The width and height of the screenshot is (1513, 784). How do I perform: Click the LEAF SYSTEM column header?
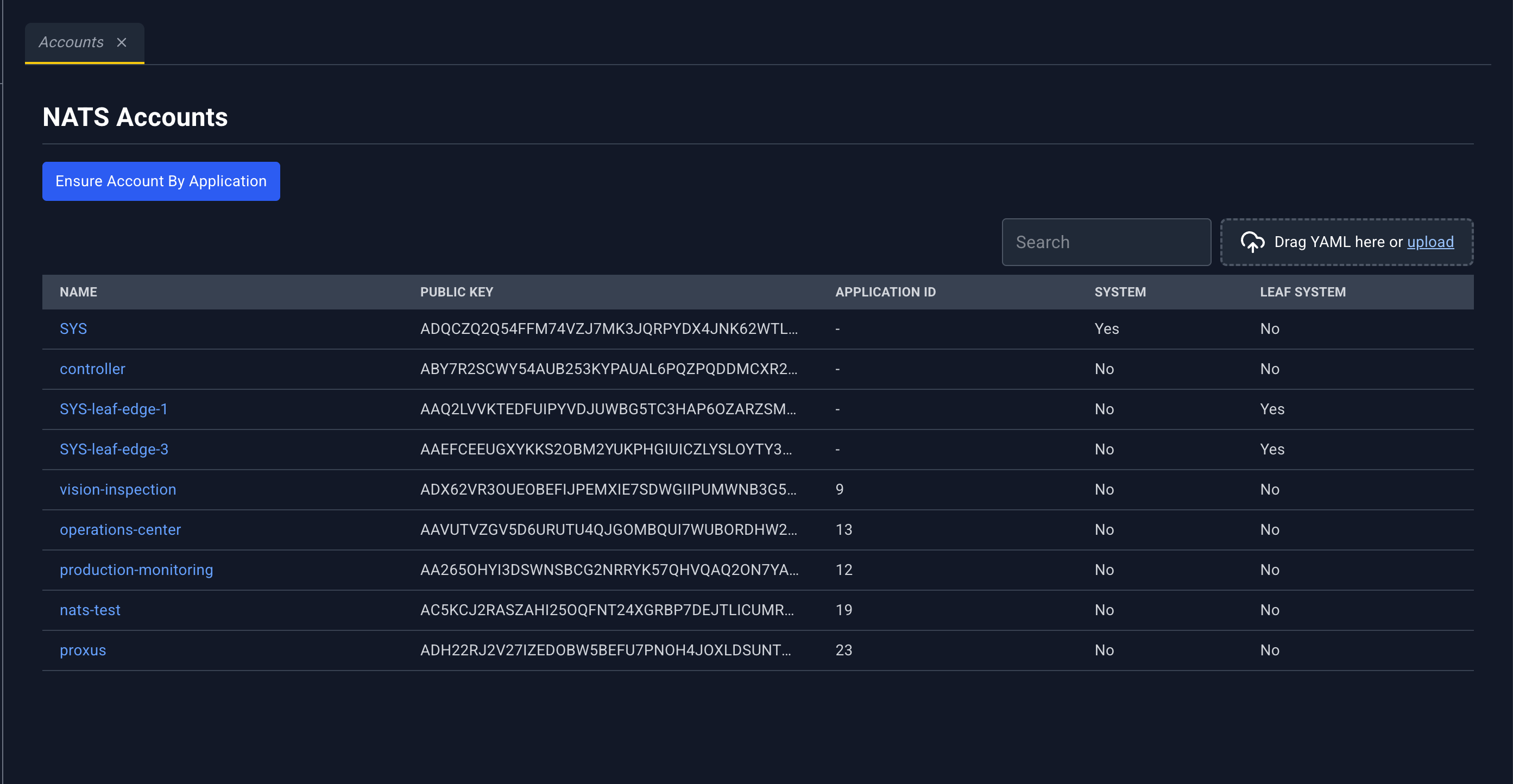tap(1303, 292)
